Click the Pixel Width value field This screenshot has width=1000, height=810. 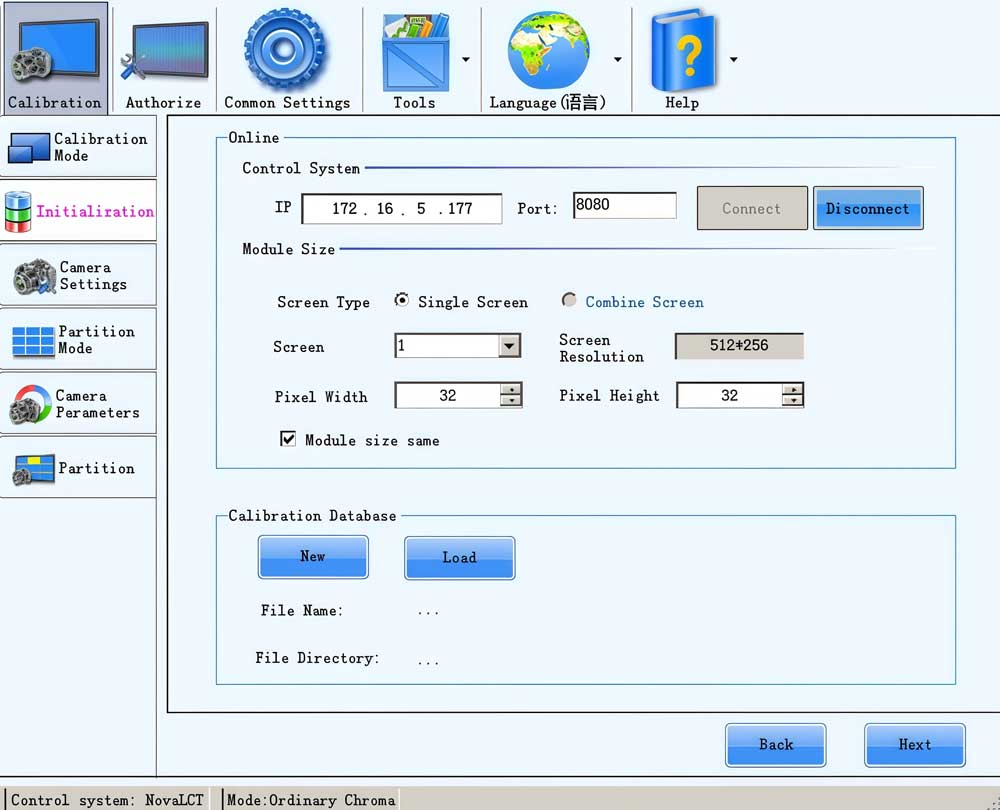pos(448,395)
